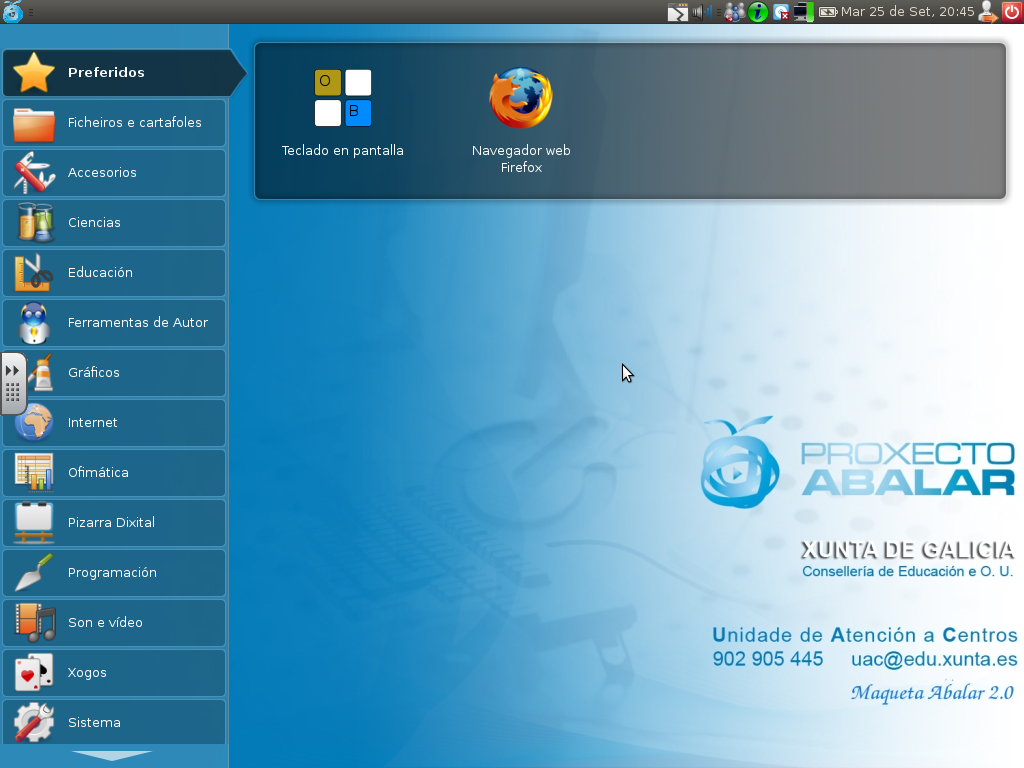Launch Navegador web Firefox
Image resolution: width=1024 pixels, height=768 pixels.
(520, 100)
